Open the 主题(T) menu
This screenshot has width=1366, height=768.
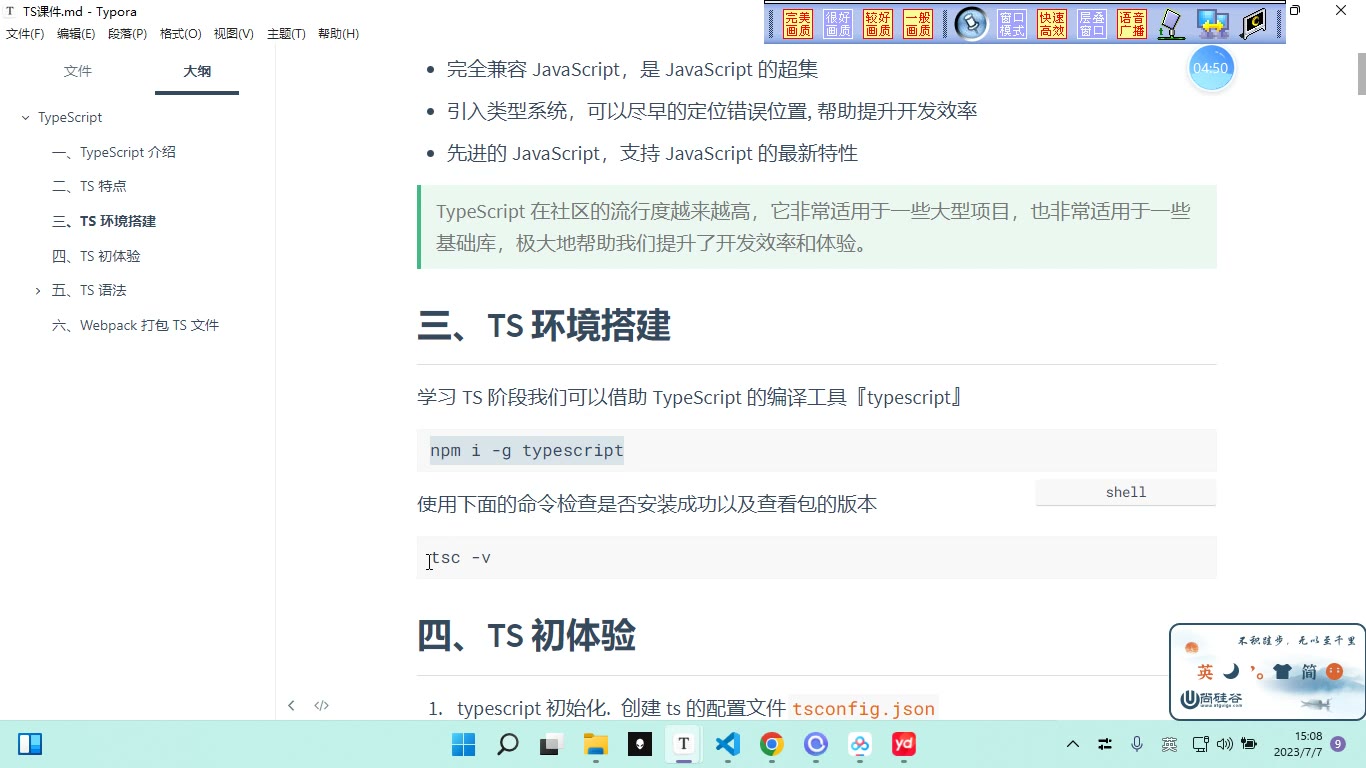pyautogui.click(x=286, y=34)
